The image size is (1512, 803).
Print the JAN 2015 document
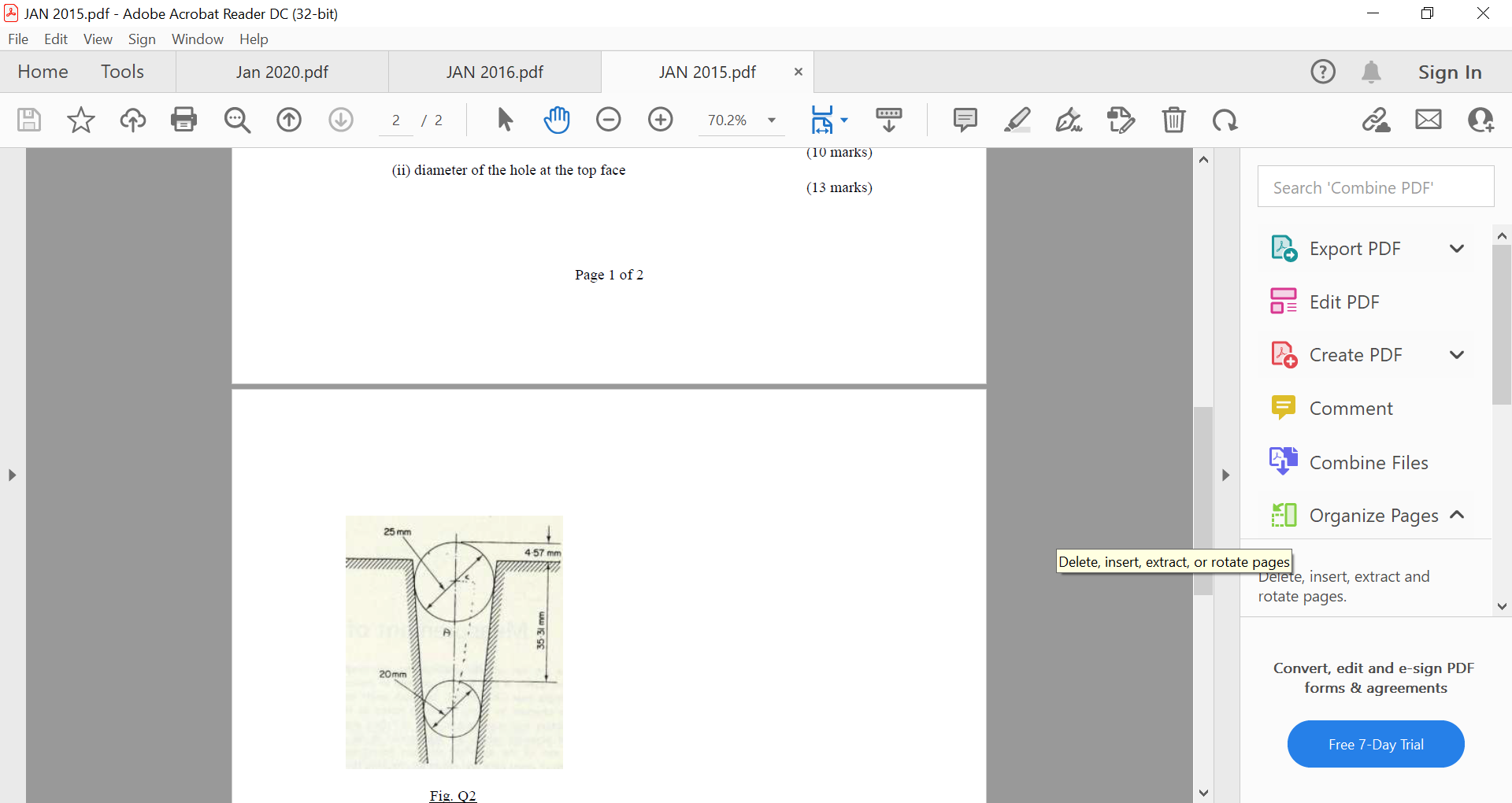[183, 120]
